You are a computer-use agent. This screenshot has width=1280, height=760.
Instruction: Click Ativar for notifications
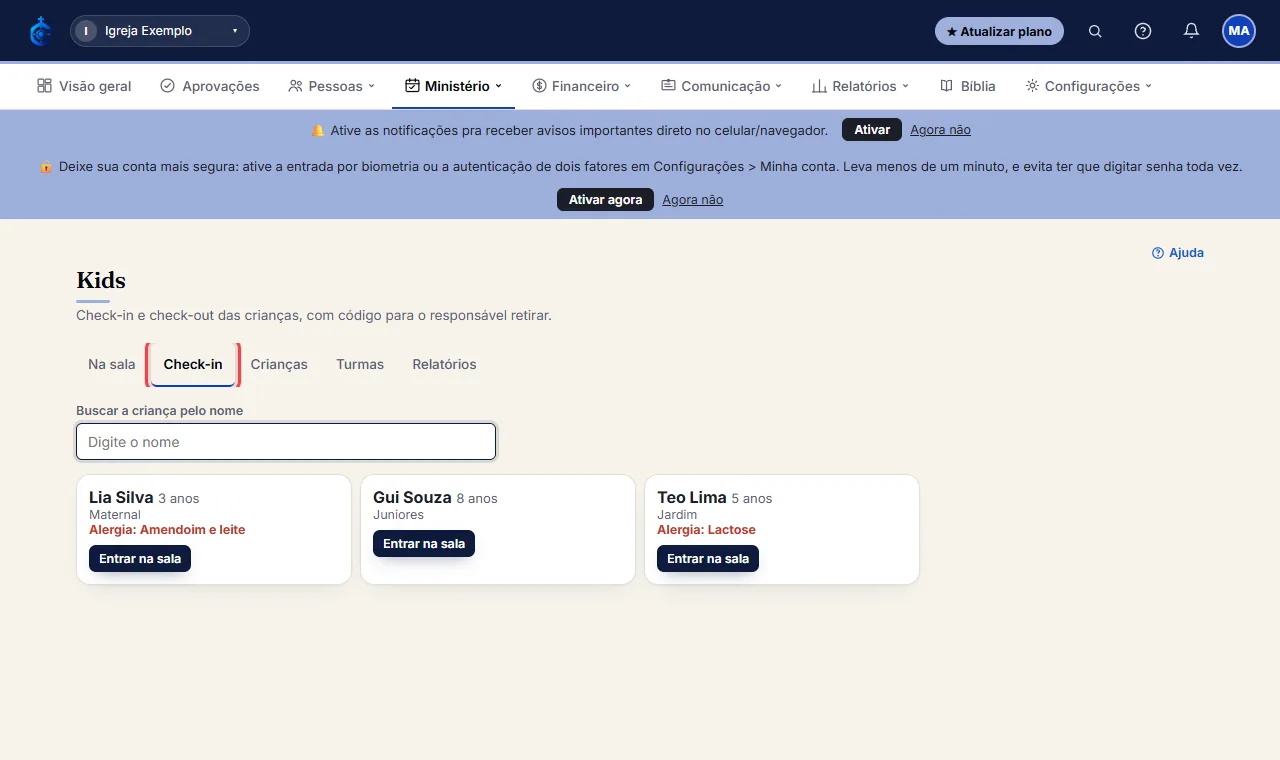coord(872,130)
